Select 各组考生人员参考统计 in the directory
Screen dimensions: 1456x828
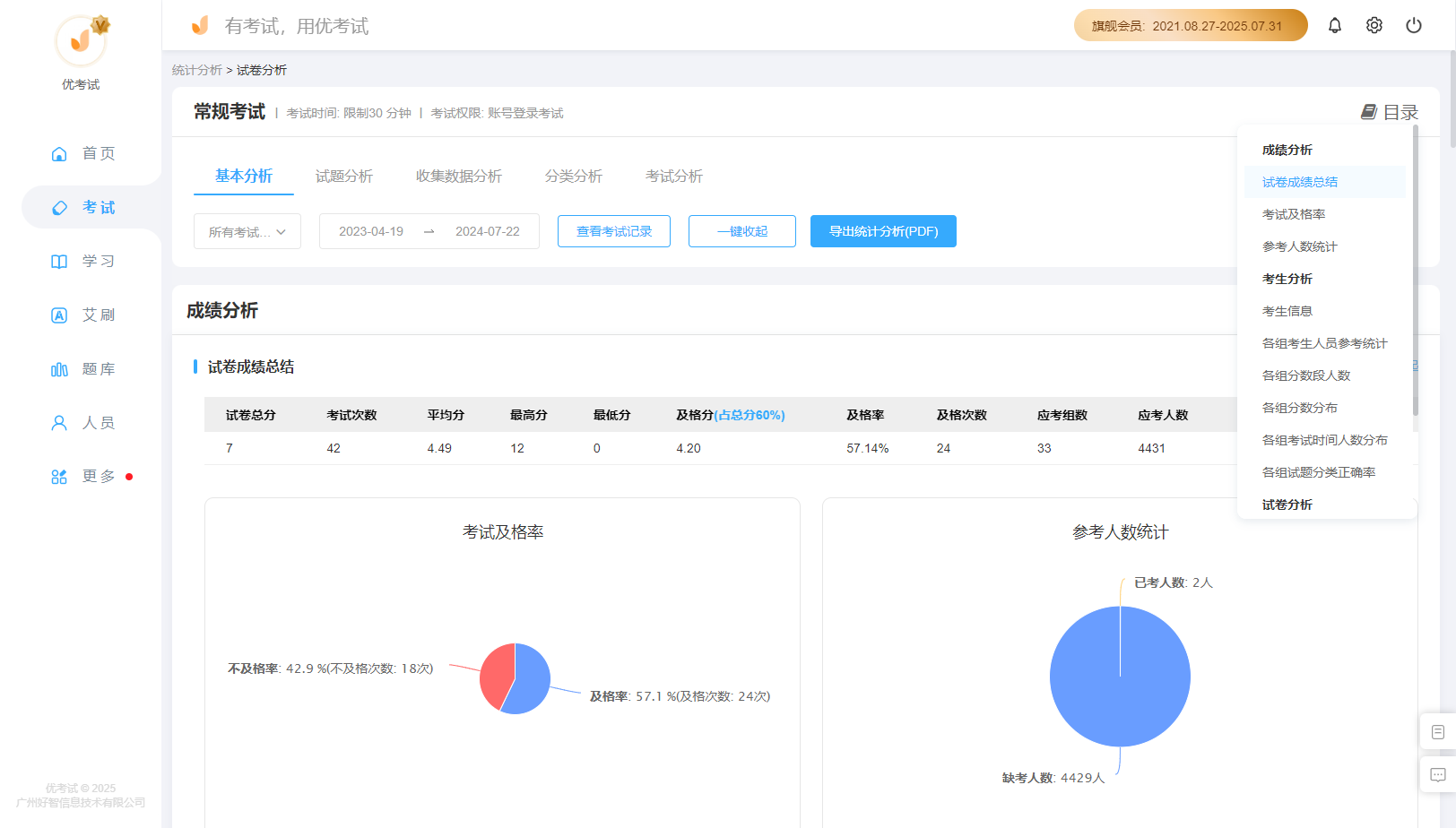tap(1325, 343)
